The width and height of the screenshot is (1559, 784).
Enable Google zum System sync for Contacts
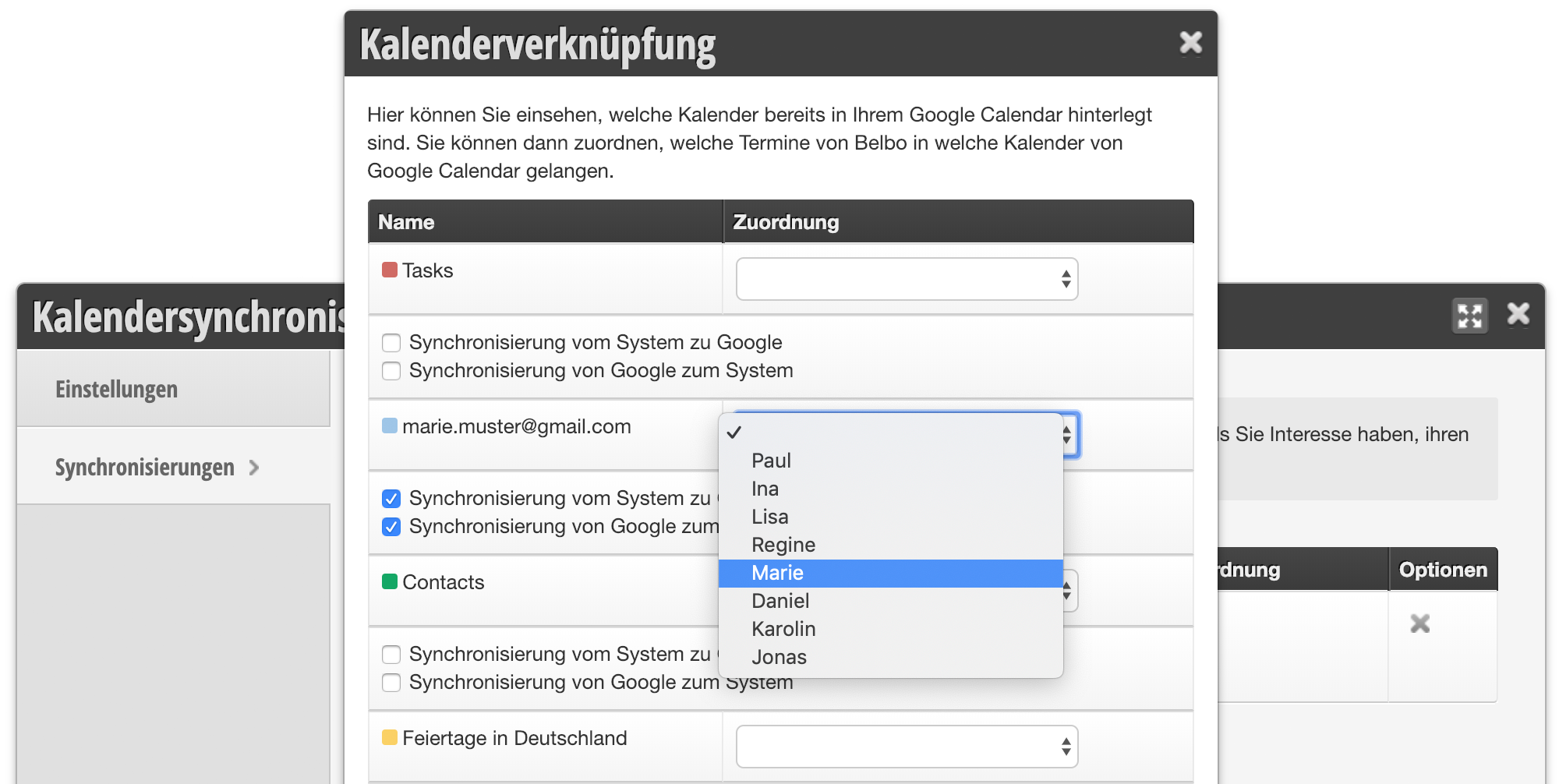pyautogui.click(x=391, y=683)
